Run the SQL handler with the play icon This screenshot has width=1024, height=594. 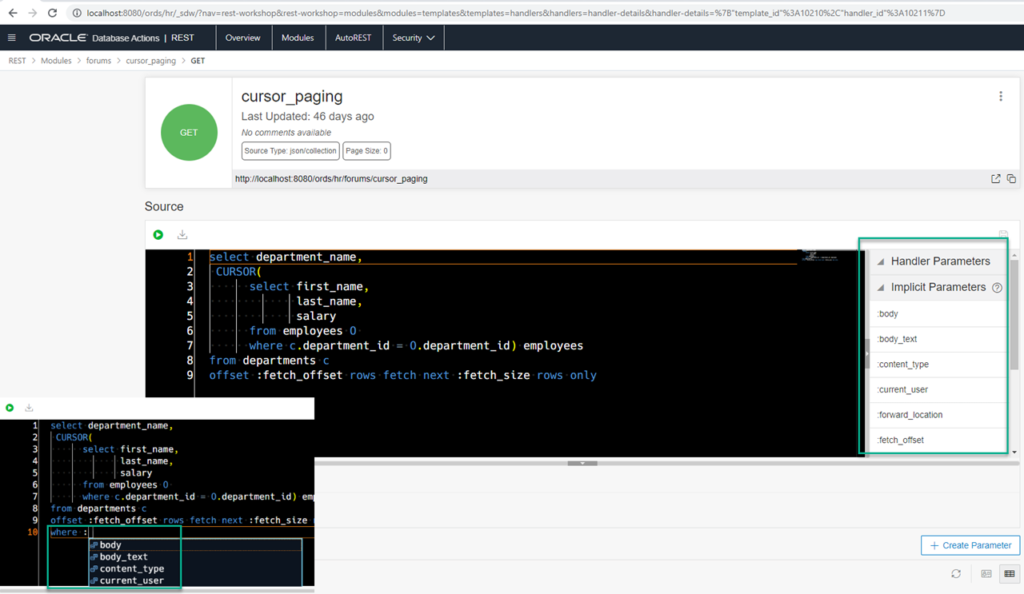(158, 234)
